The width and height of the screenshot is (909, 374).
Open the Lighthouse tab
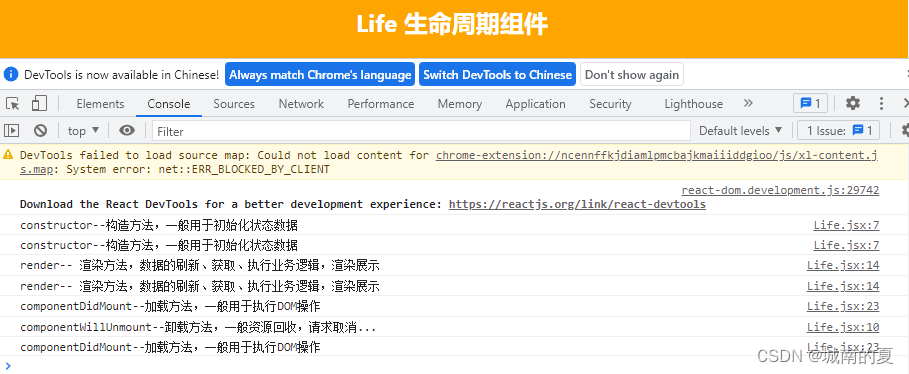coord(693,104)
